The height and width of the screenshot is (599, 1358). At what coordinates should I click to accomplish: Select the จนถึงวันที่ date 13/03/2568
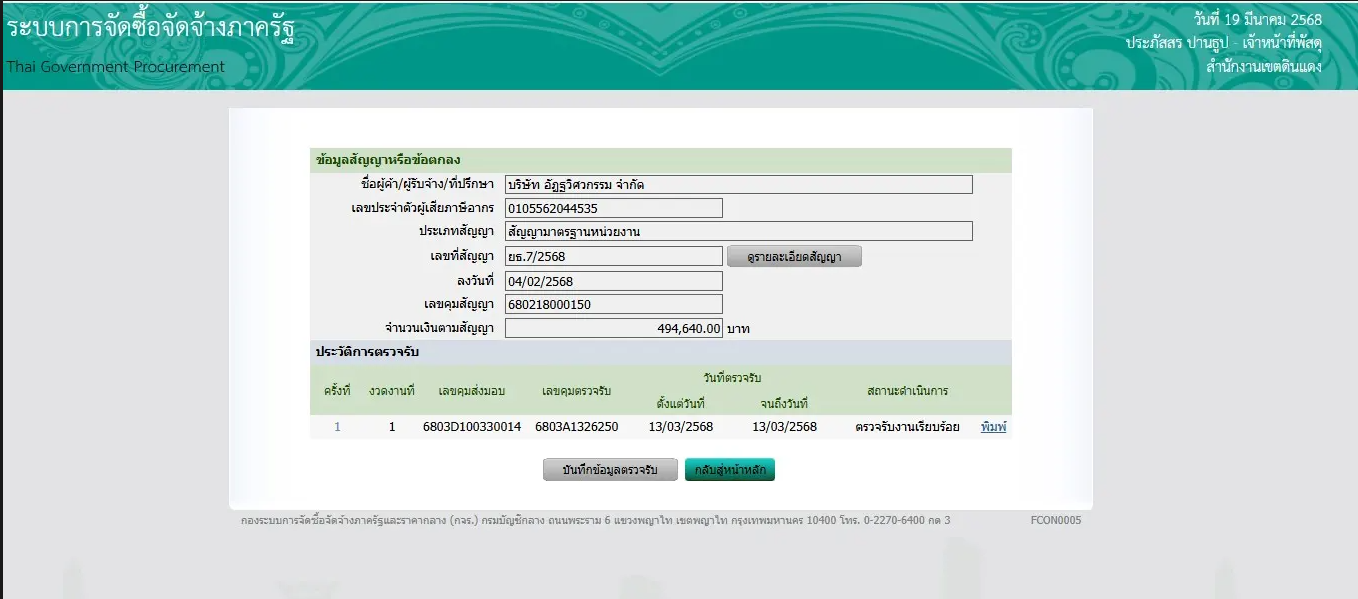[x=784, y=427]
